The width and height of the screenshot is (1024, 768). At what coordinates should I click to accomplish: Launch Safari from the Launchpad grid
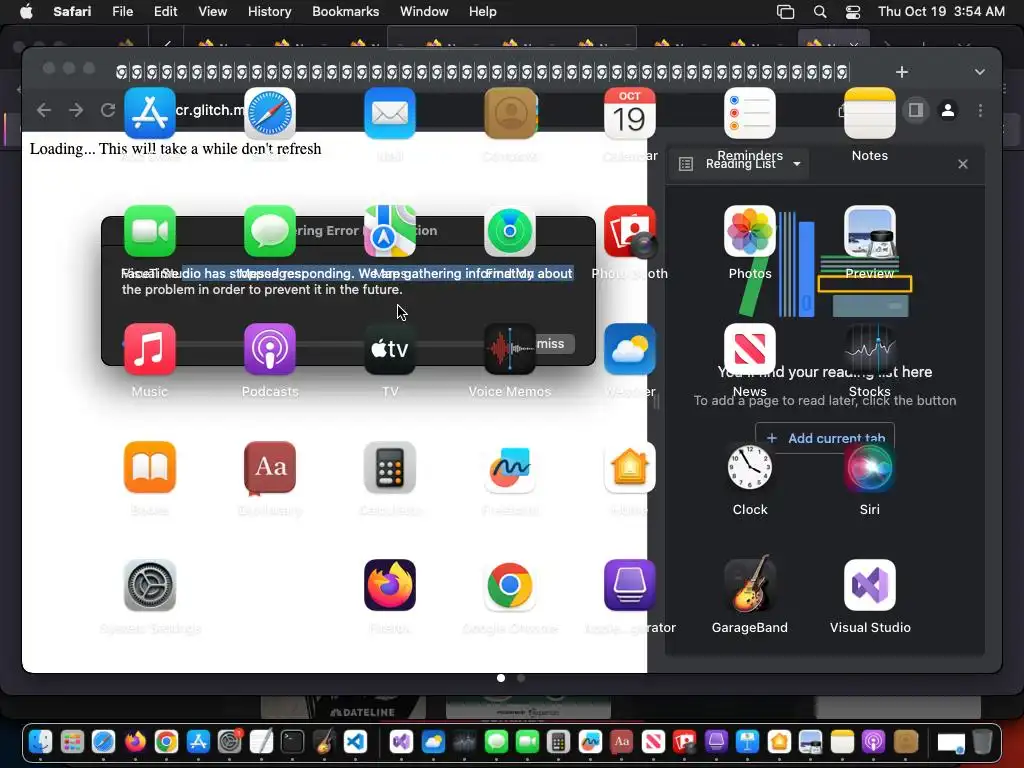tap(270, 113)
